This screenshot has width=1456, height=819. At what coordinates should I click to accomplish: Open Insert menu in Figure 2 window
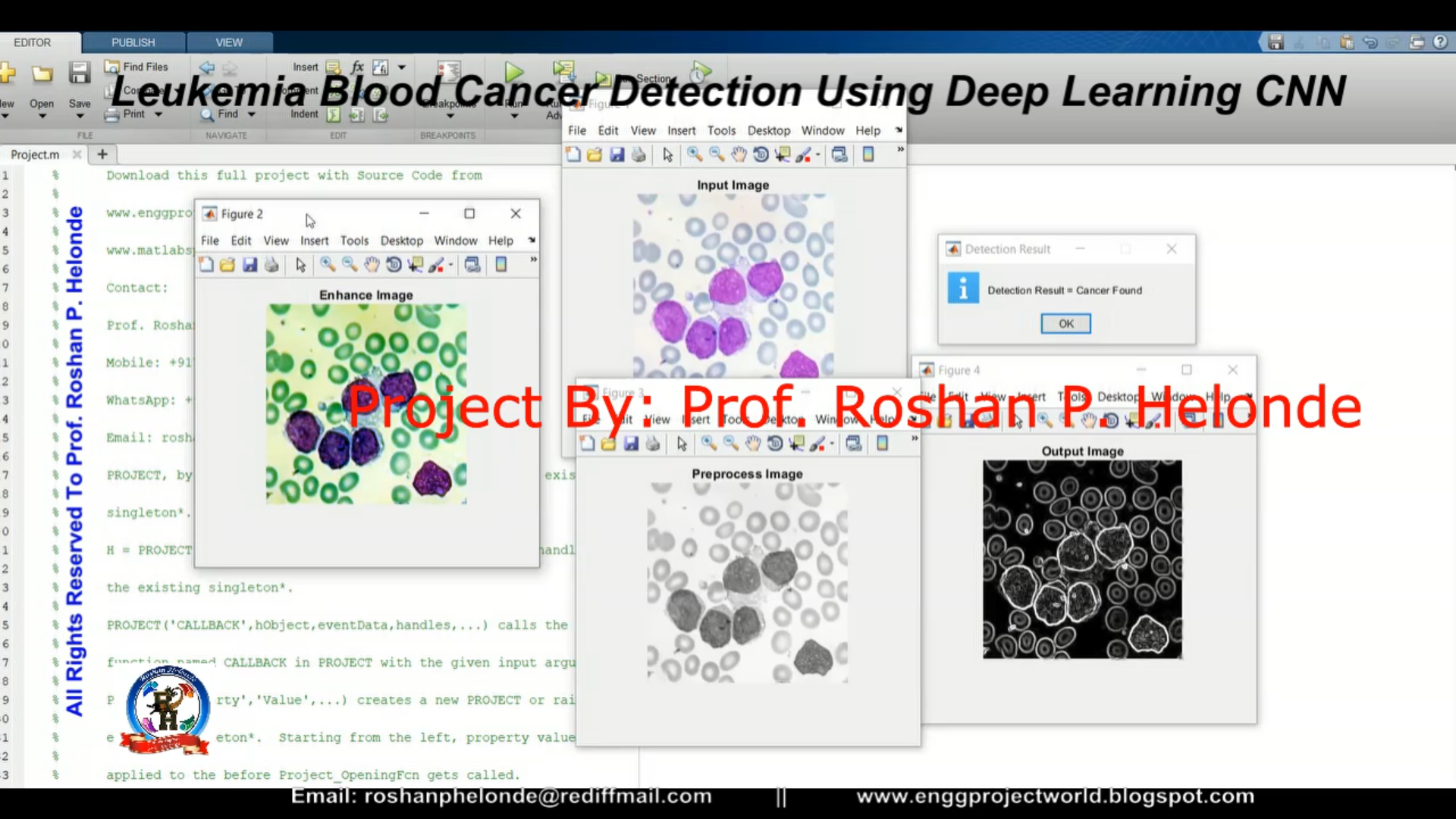314,240
